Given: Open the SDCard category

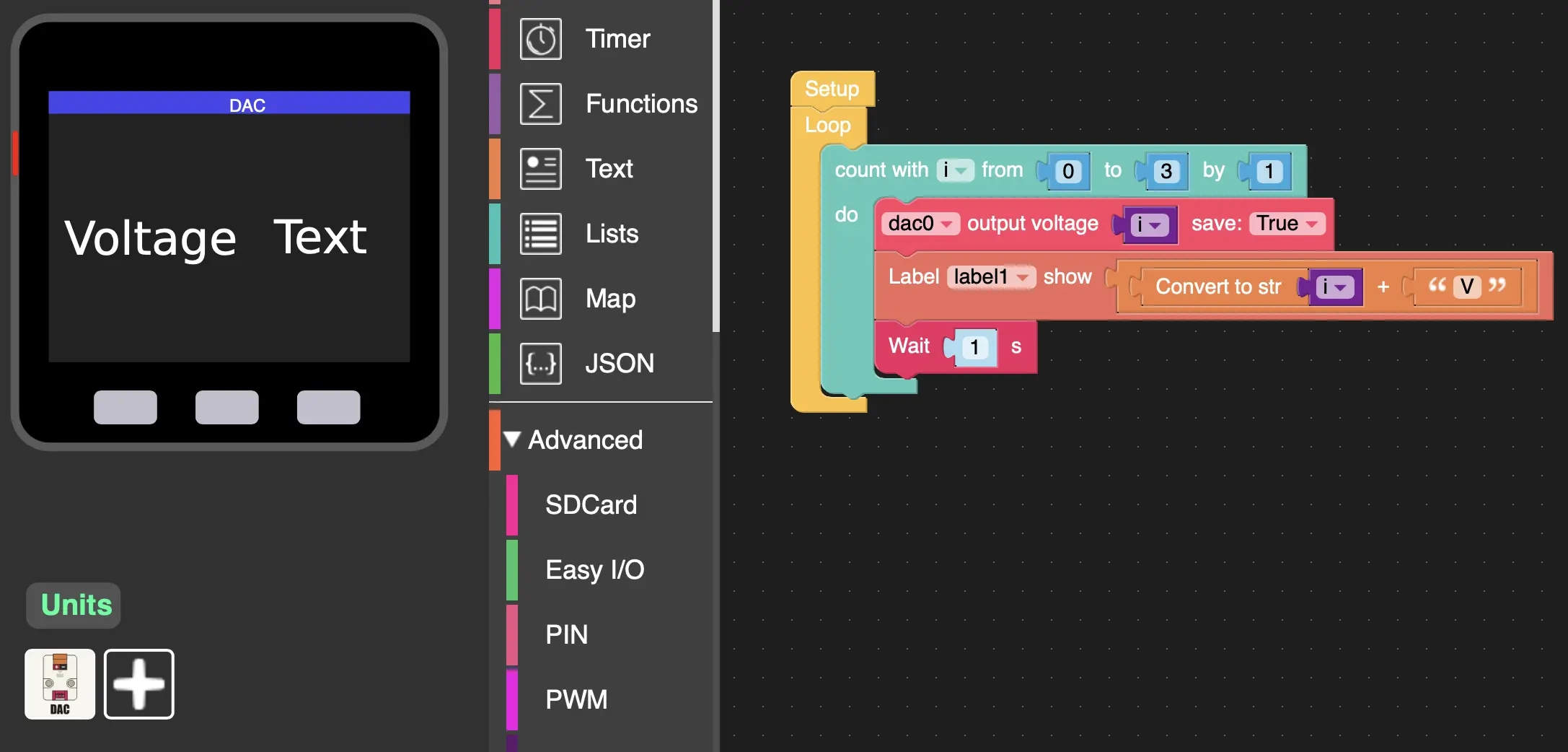Looking at the screenshot, I should [x=591, y=504].
